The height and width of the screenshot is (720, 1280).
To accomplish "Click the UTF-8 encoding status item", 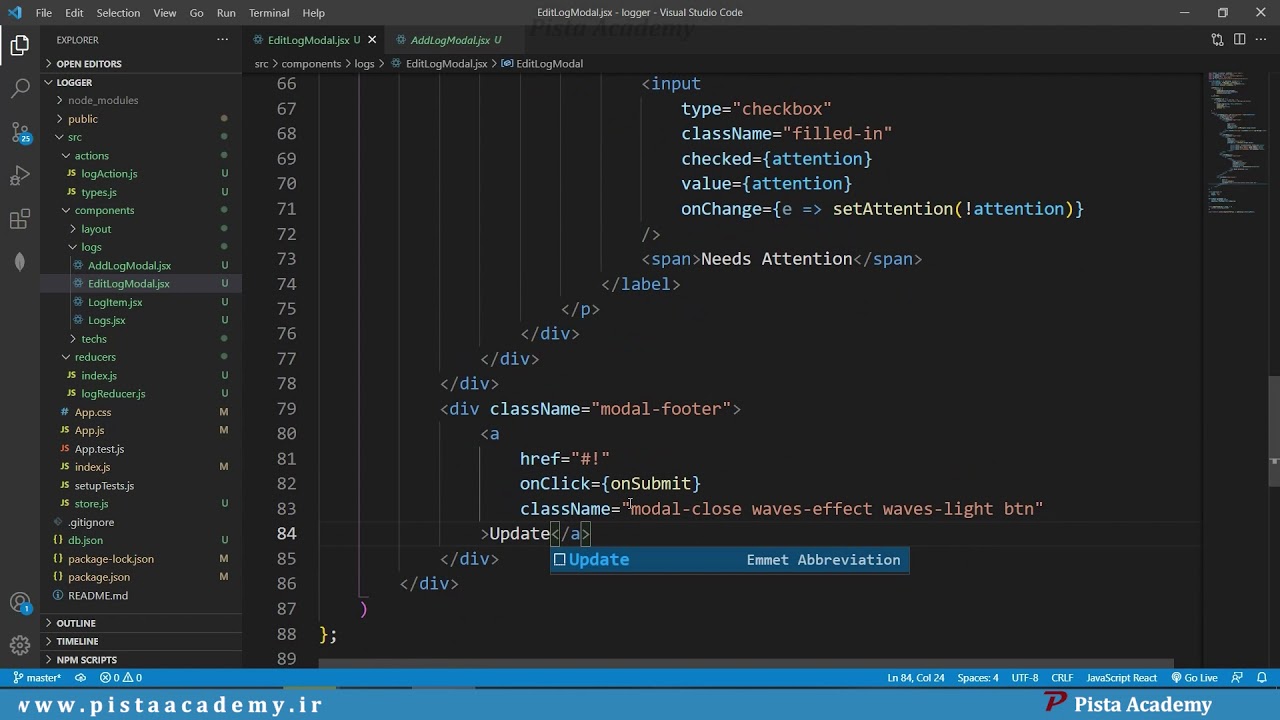I will tap(1025, 678).
